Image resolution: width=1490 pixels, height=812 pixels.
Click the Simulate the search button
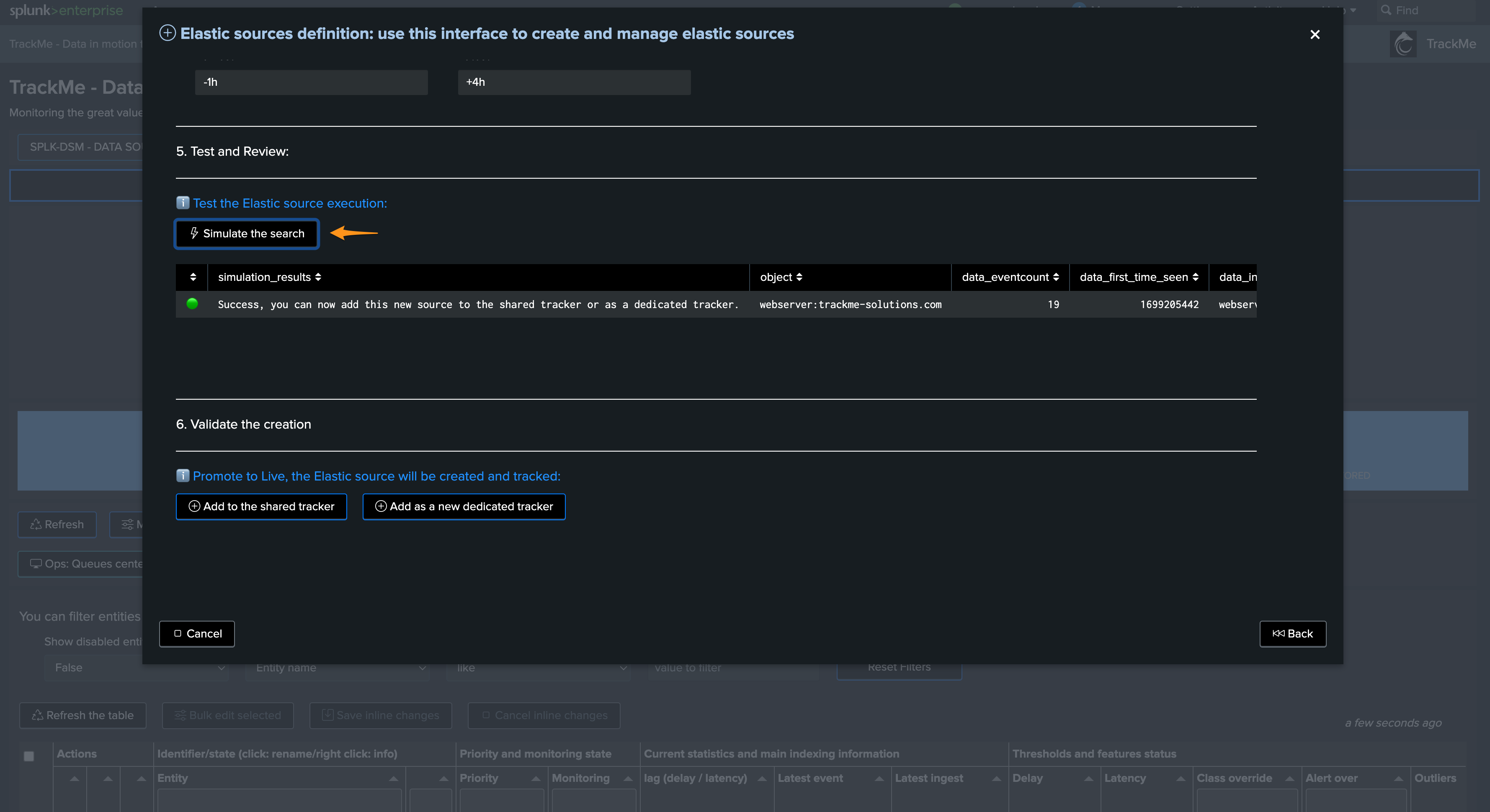[x=247, y=234]
